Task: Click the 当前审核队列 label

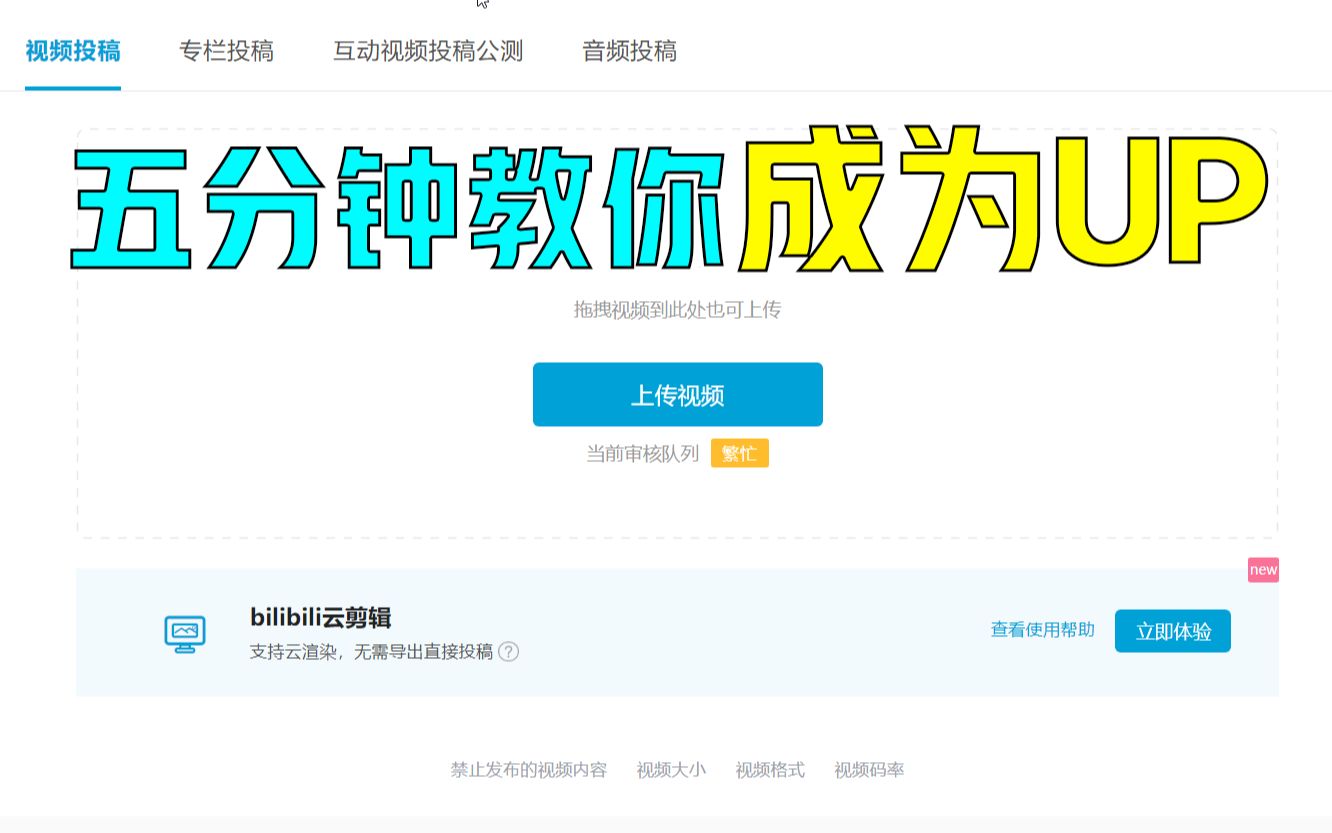Action: (642, 454)
